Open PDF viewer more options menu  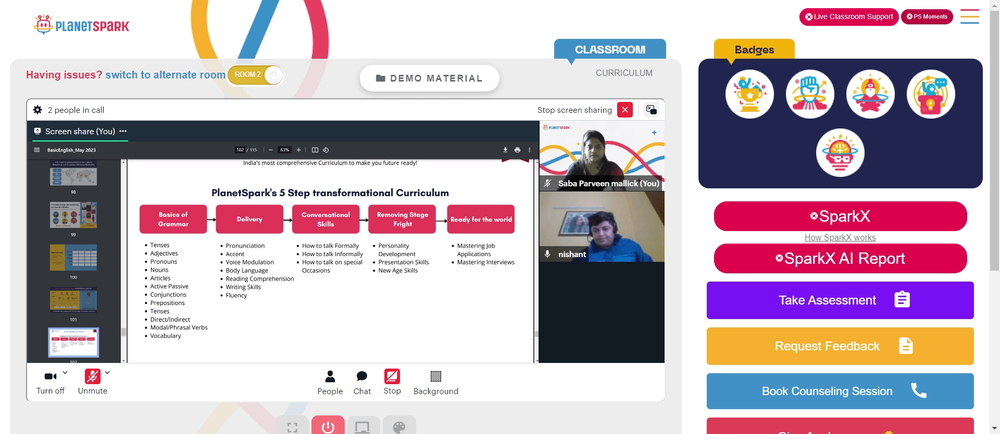[529, 150]
